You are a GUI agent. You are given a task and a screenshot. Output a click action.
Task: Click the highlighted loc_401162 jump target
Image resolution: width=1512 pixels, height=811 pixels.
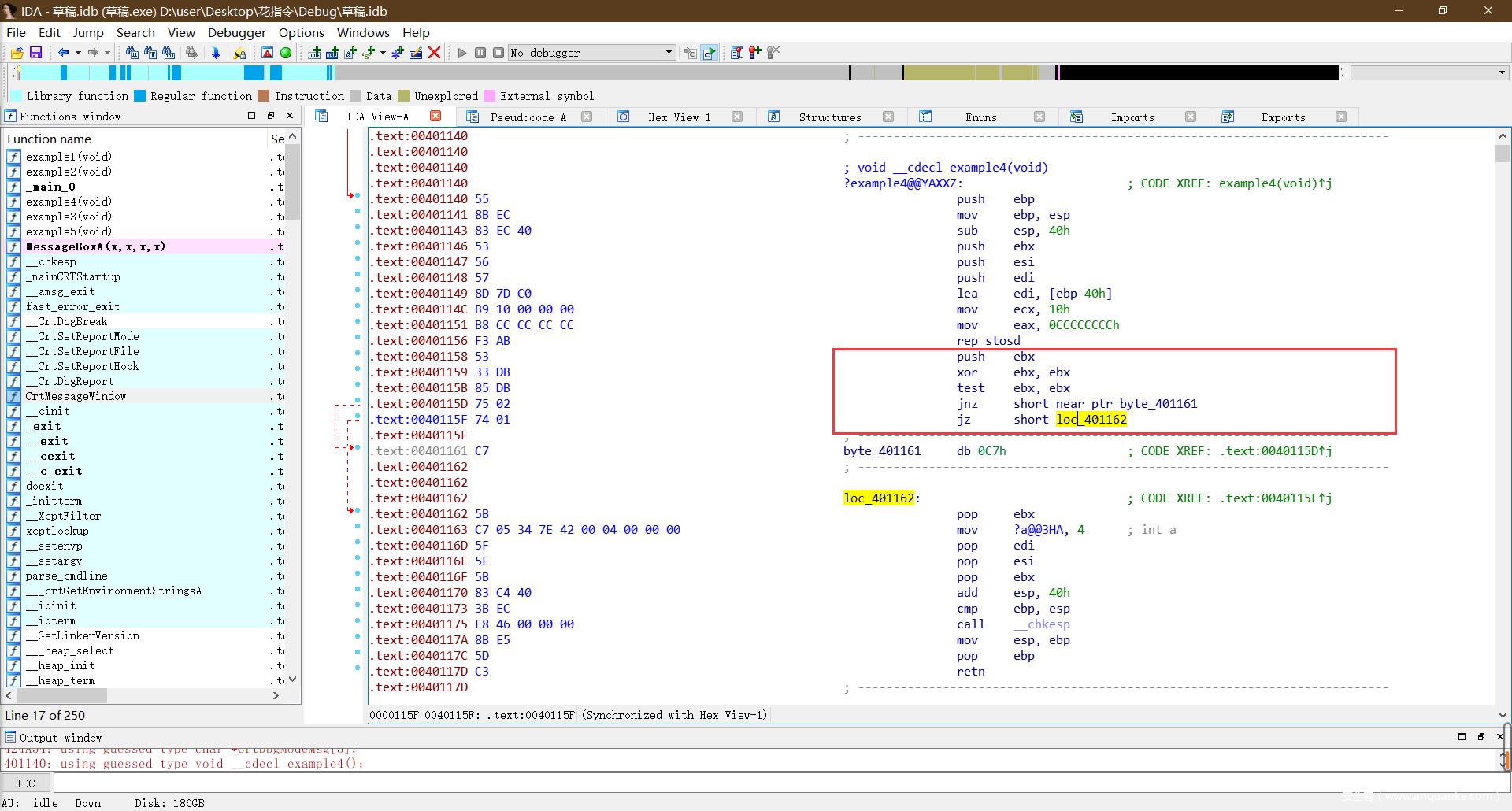(x=1091, y=420)
